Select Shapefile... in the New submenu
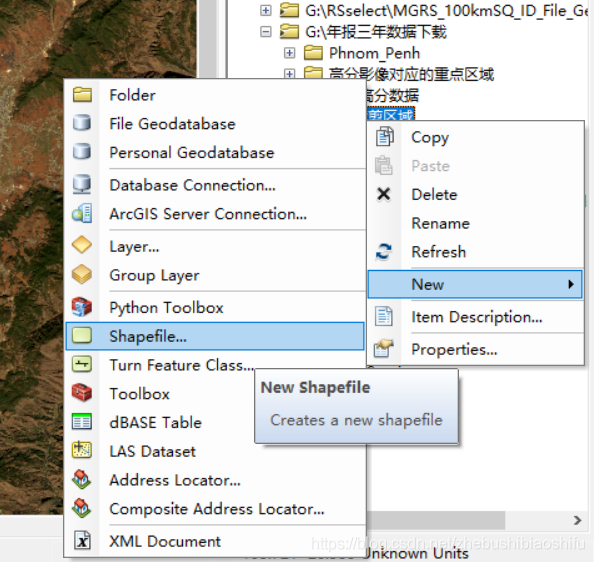Screen dimensions: 594x562 pyautogui.click(x=215, y=336)
